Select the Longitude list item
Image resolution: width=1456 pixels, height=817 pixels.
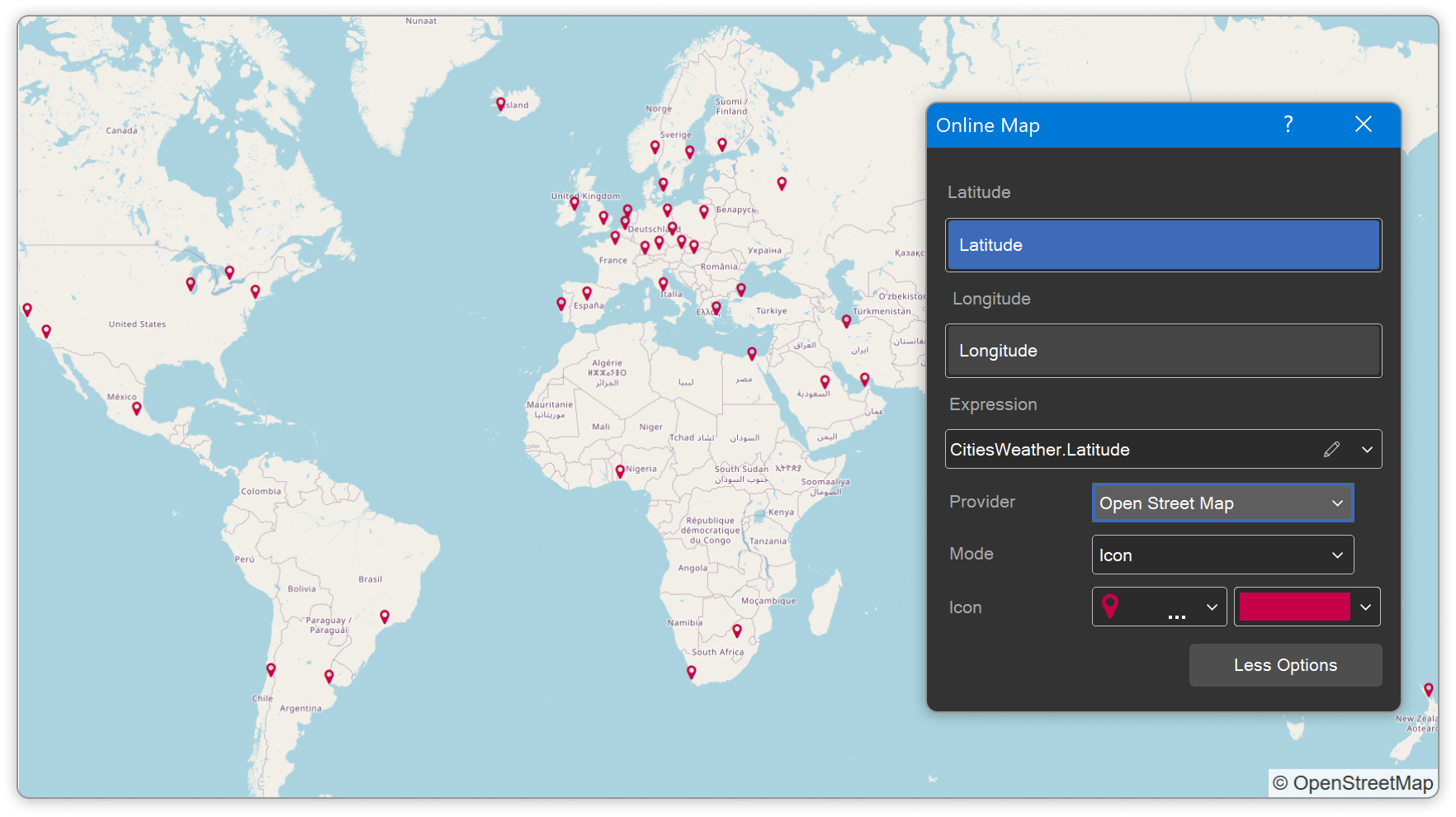[x=1163, y=351]
